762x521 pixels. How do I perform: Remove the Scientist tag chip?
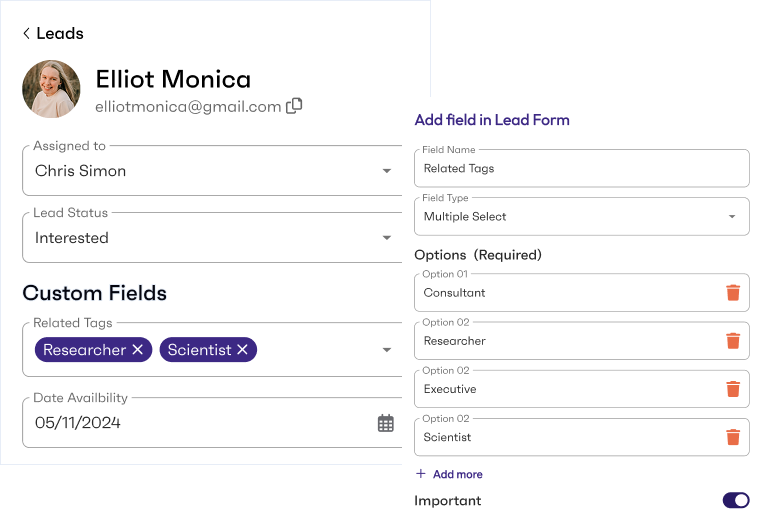pyautogui.click(x=242, y=350)
